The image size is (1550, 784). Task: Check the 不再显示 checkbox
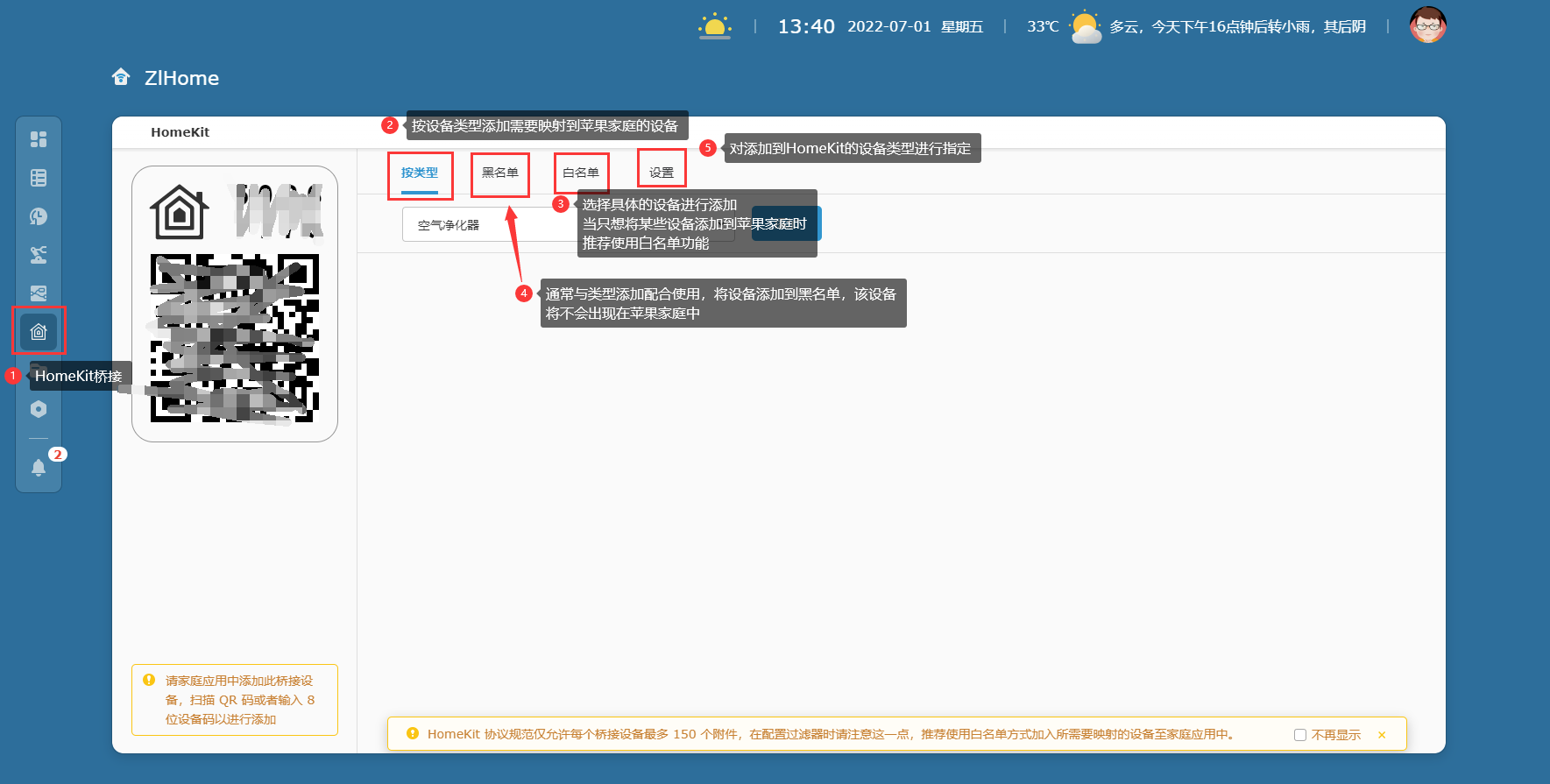click(1300, 735)
